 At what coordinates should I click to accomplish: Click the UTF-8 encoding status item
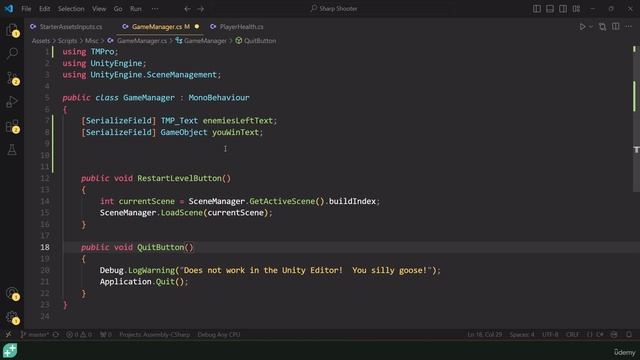pos(550,335)
